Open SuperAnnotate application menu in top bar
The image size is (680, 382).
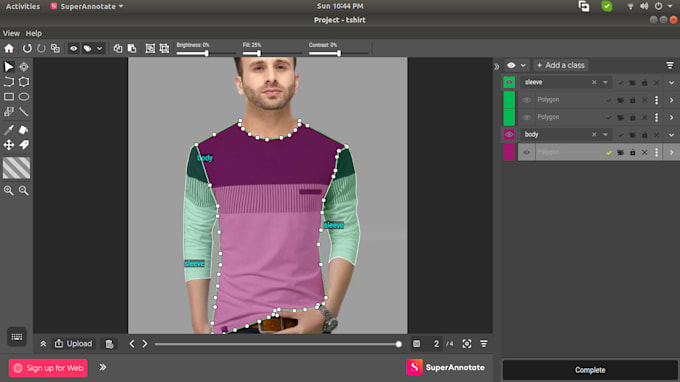click(87, 7)
